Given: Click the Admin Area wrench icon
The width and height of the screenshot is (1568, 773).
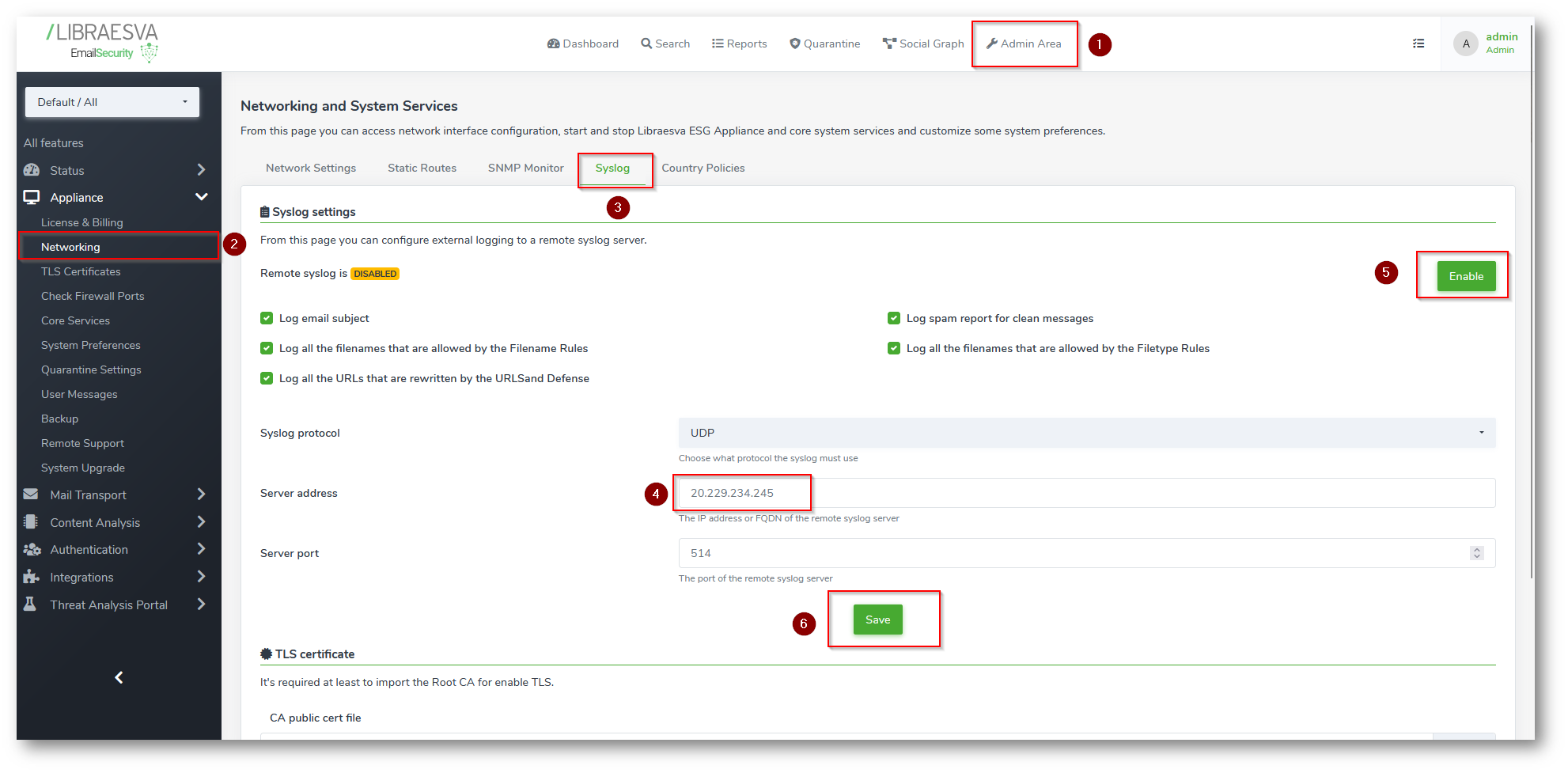Looking at the screenshot, I should (992, 44).
